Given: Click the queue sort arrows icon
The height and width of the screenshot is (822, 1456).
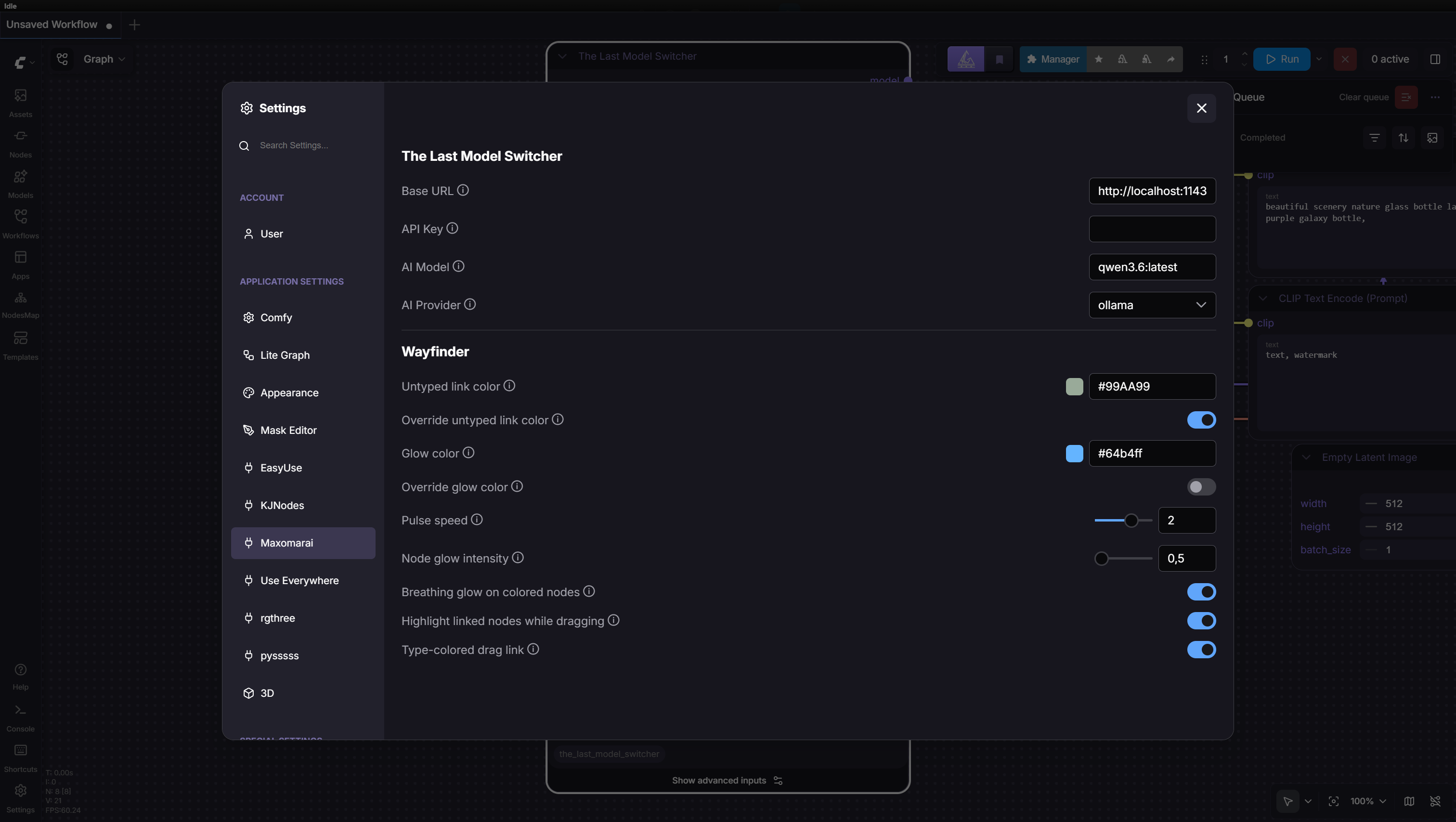Looking at the screenshot, I should pos(1403,137).
